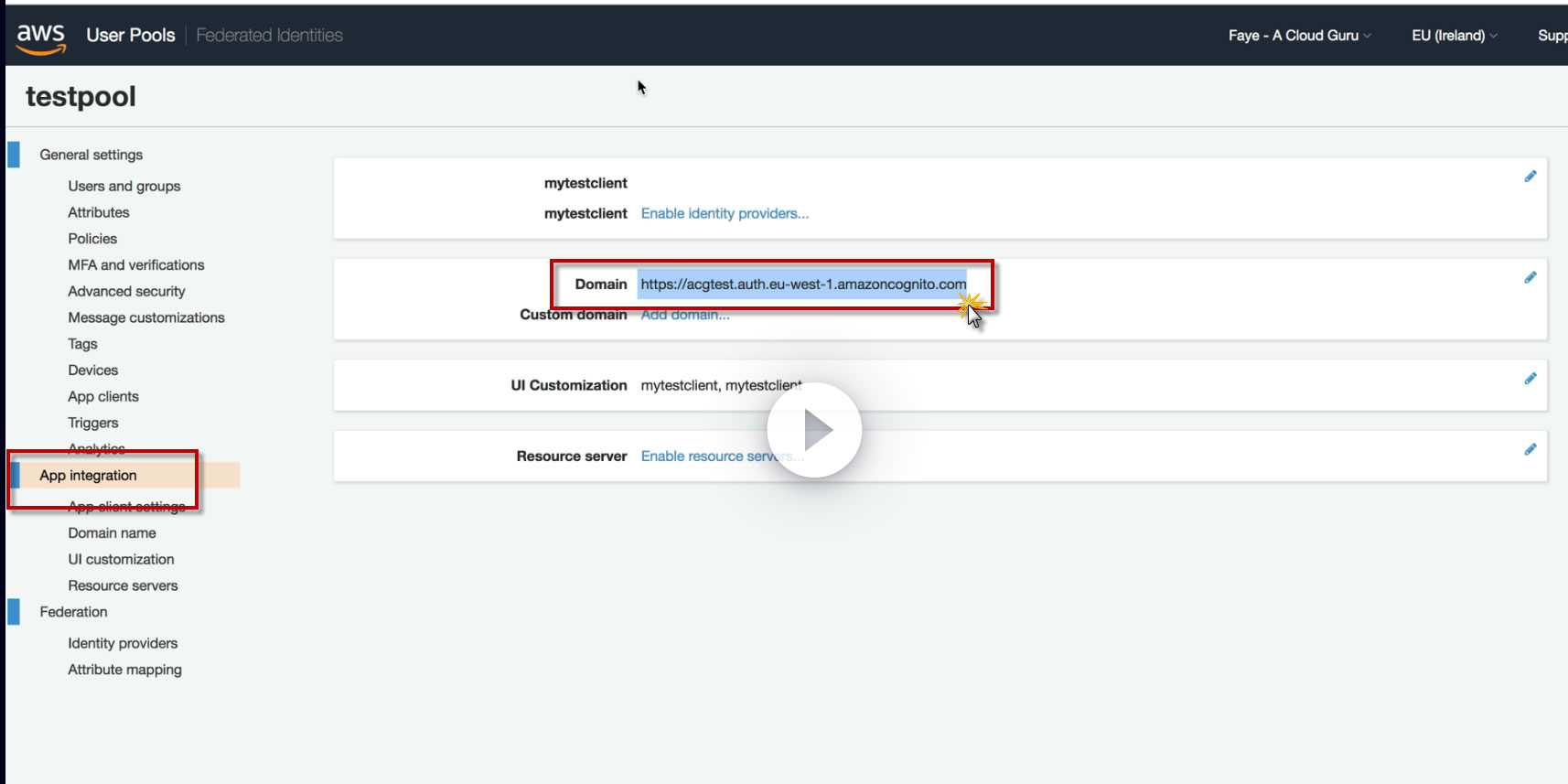Click the Custom domain label

click(574, 315)
